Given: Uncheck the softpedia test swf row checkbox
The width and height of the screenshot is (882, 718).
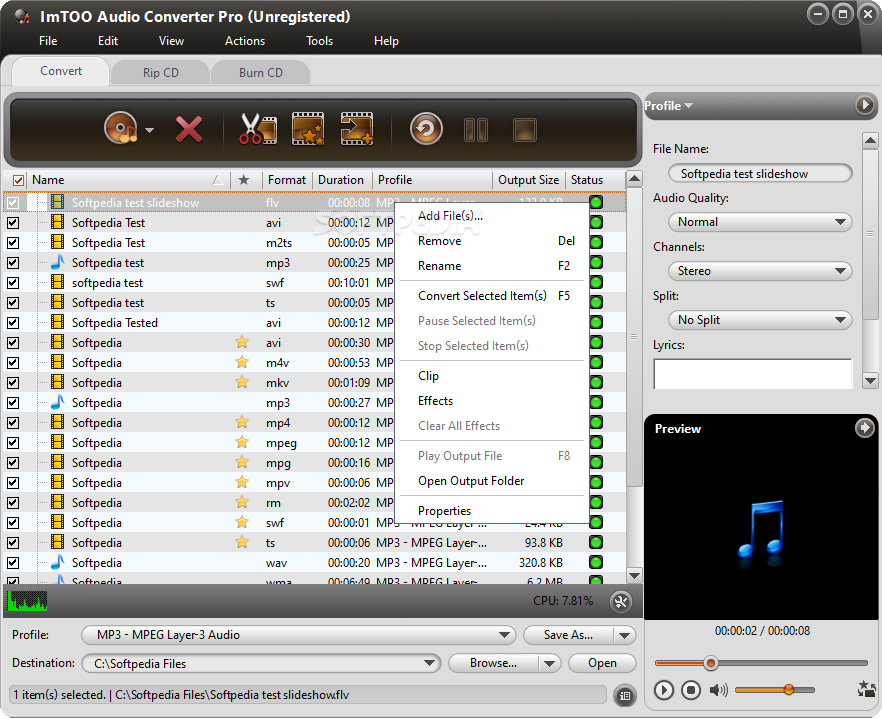Looking at the screenshot, I should (13, 283).
